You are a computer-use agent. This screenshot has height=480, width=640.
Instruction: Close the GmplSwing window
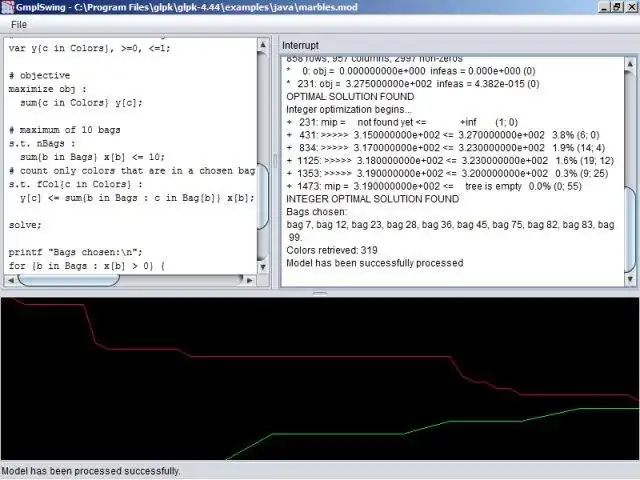pyautogui.click(x=631, y=7)
